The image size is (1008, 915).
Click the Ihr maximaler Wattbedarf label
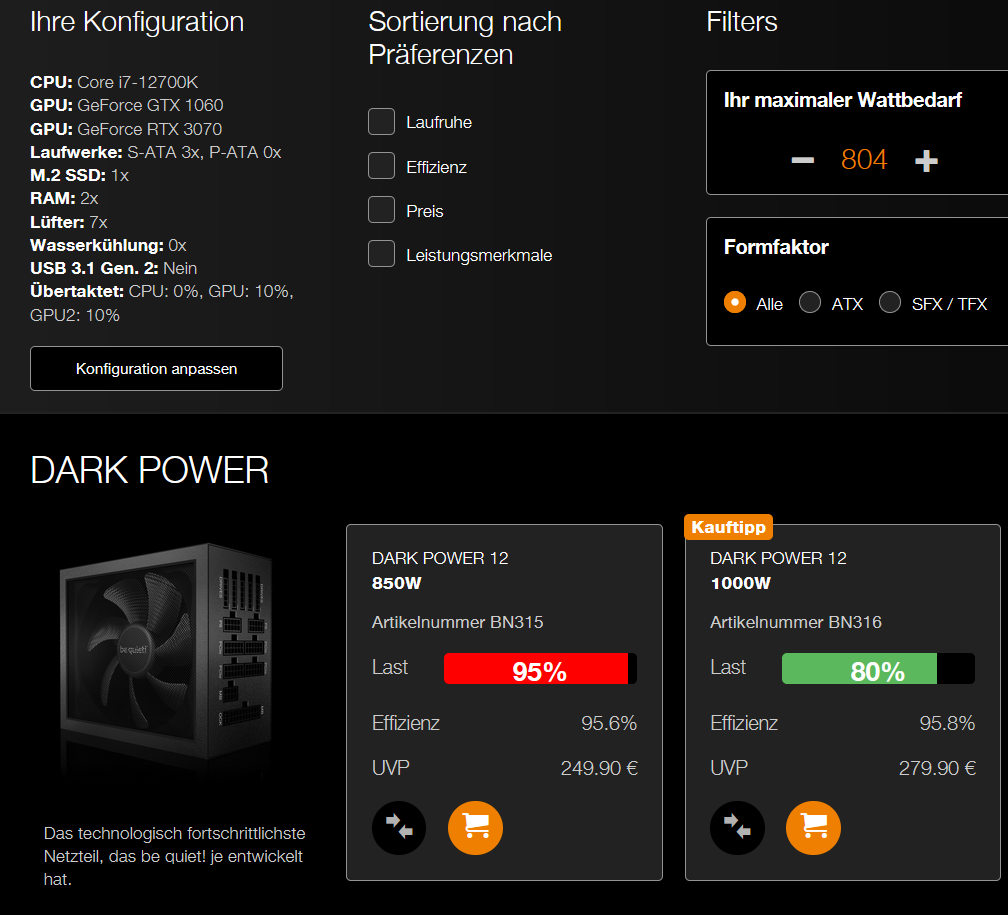click(x=843, y=100)
